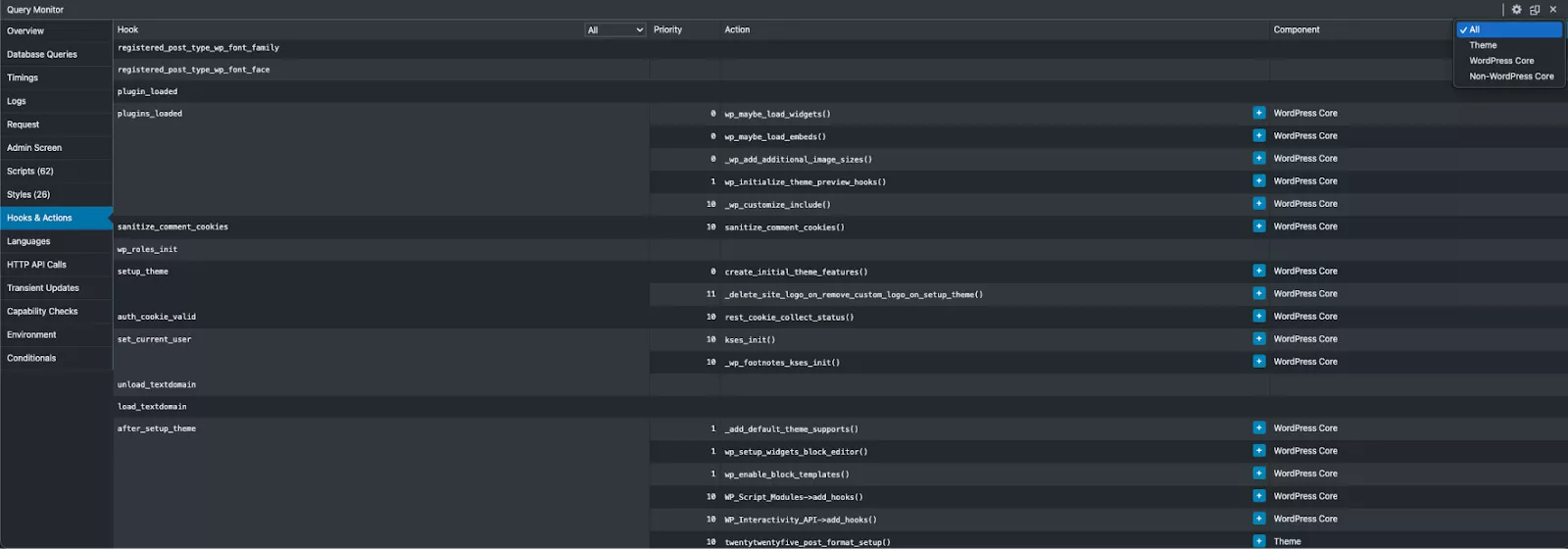
Task: Open the Hook filter dropdown showing All
Action: click(615, 30)
